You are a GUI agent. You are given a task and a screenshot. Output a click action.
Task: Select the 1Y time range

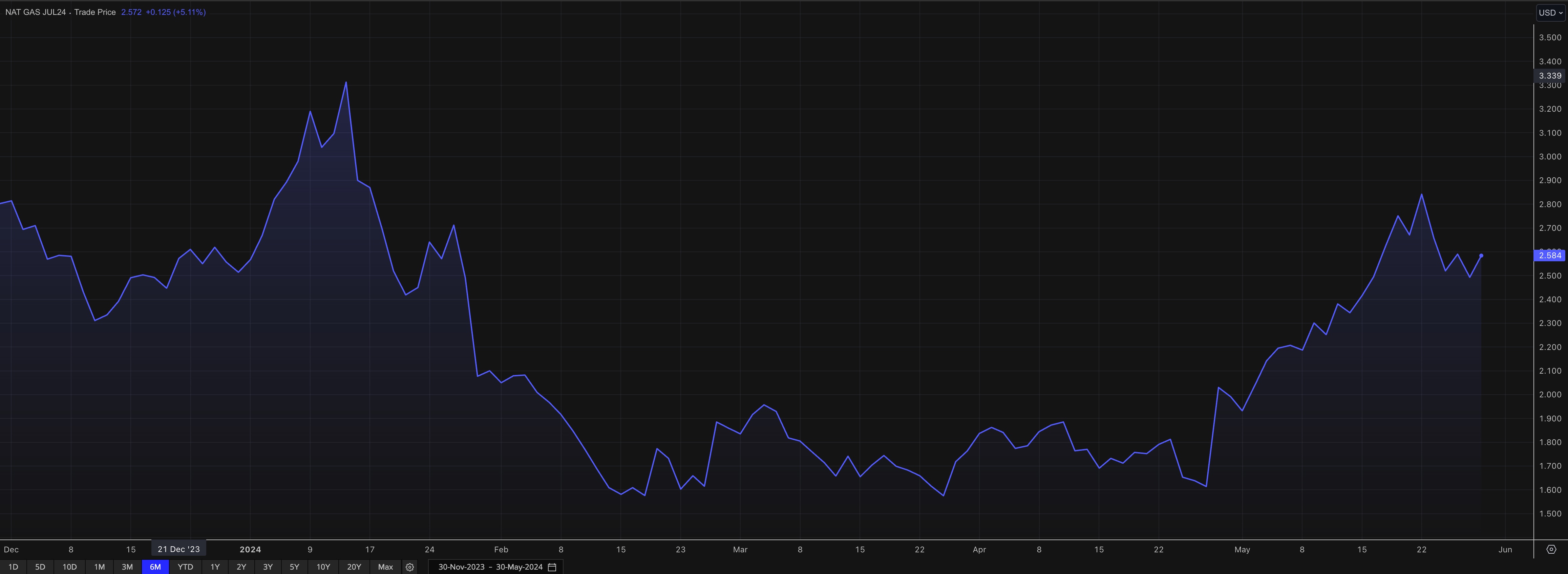(215, 567)
